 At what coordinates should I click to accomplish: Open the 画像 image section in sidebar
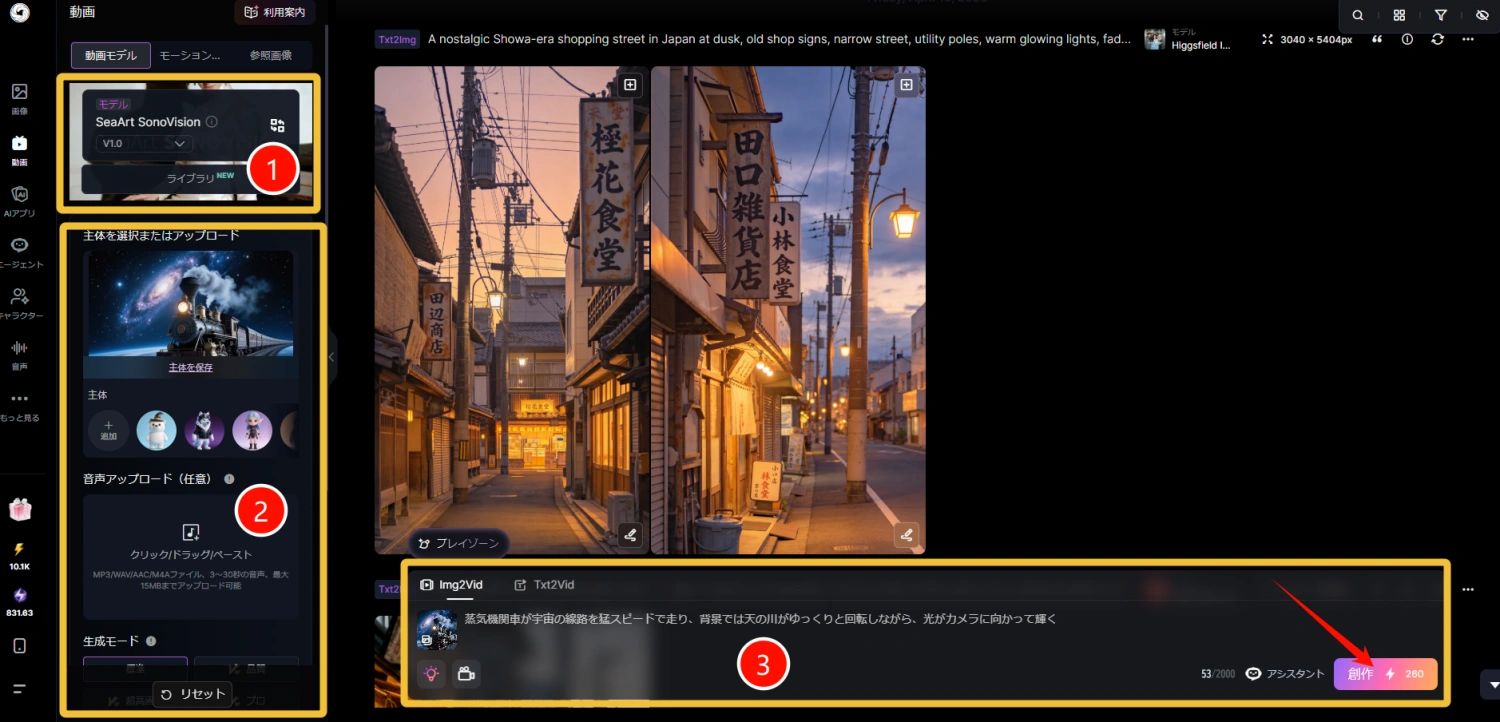[x=19, y=98]
